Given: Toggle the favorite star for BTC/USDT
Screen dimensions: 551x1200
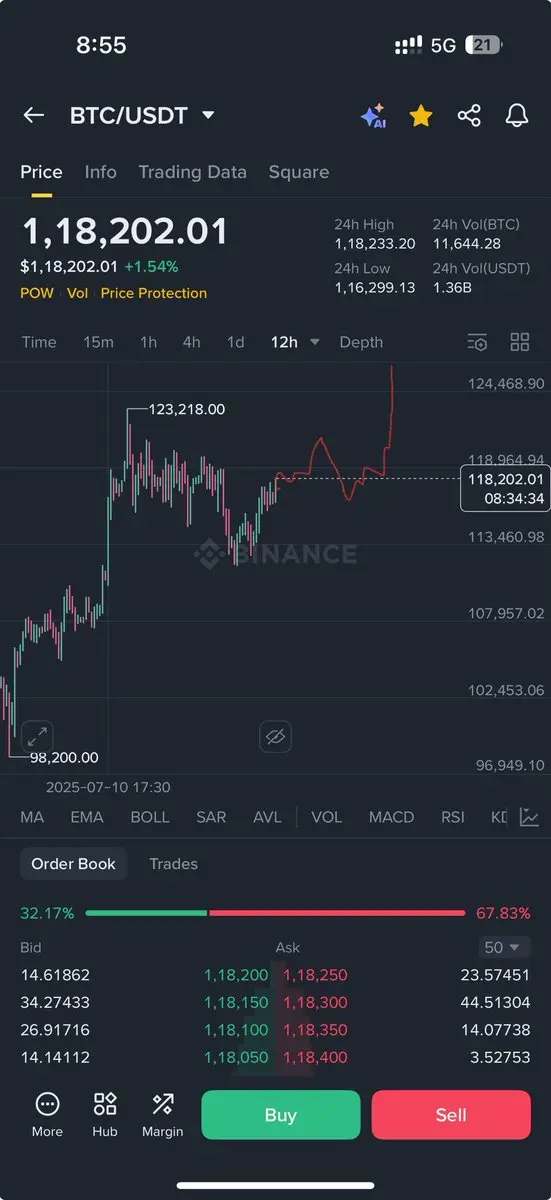Looking at the screenshot, I should [421, 116].
